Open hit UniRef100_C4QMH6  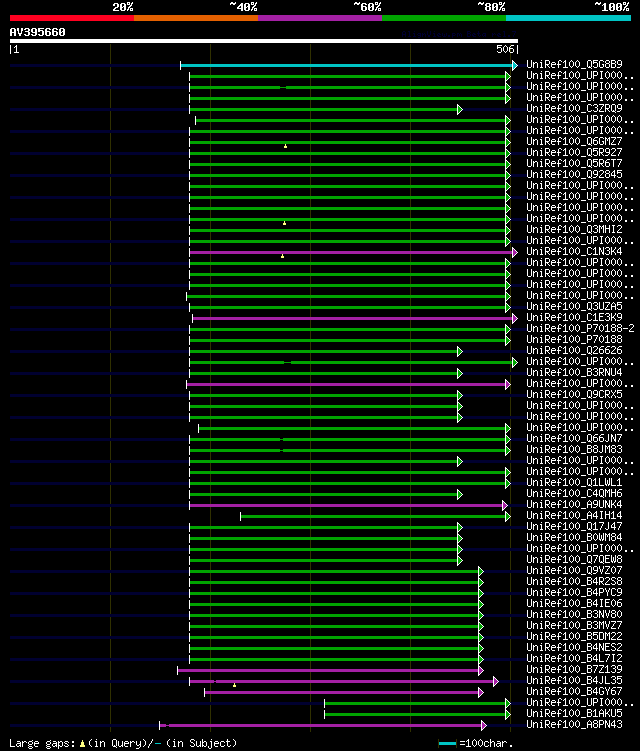574,494
